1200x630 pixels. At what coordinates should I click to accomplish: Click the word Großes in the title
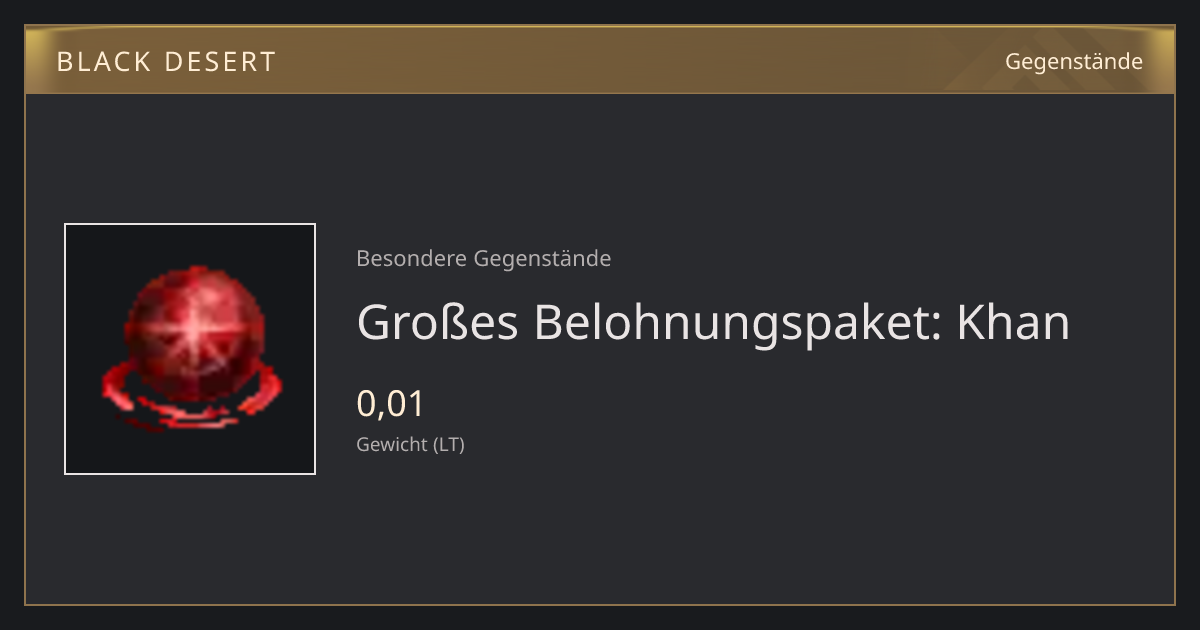click(x=437, y=322)
